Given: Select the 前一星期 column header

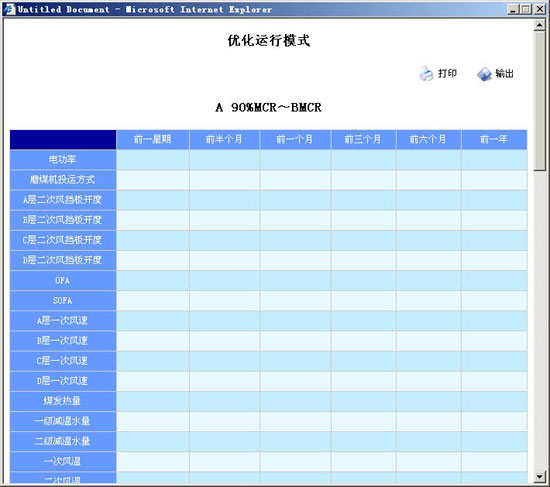Looking at the screenshot, I should (153, 140).
